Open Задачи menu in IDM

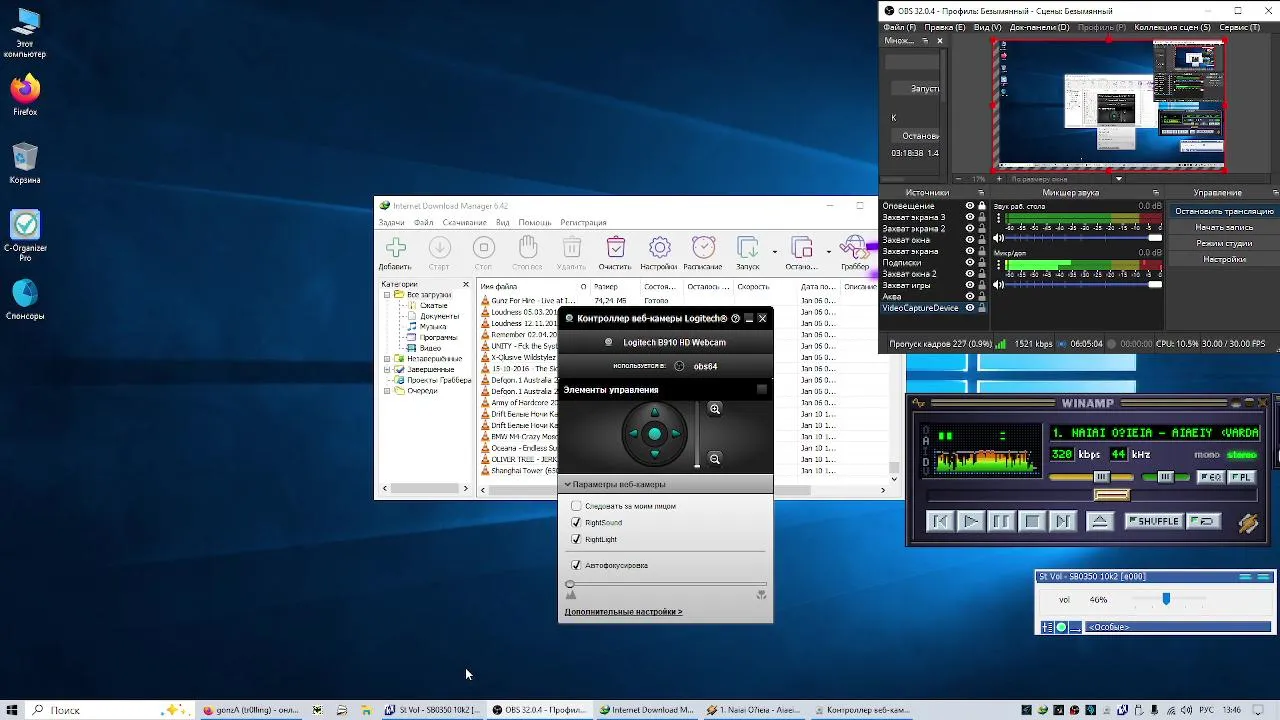[x=391, y=223]
